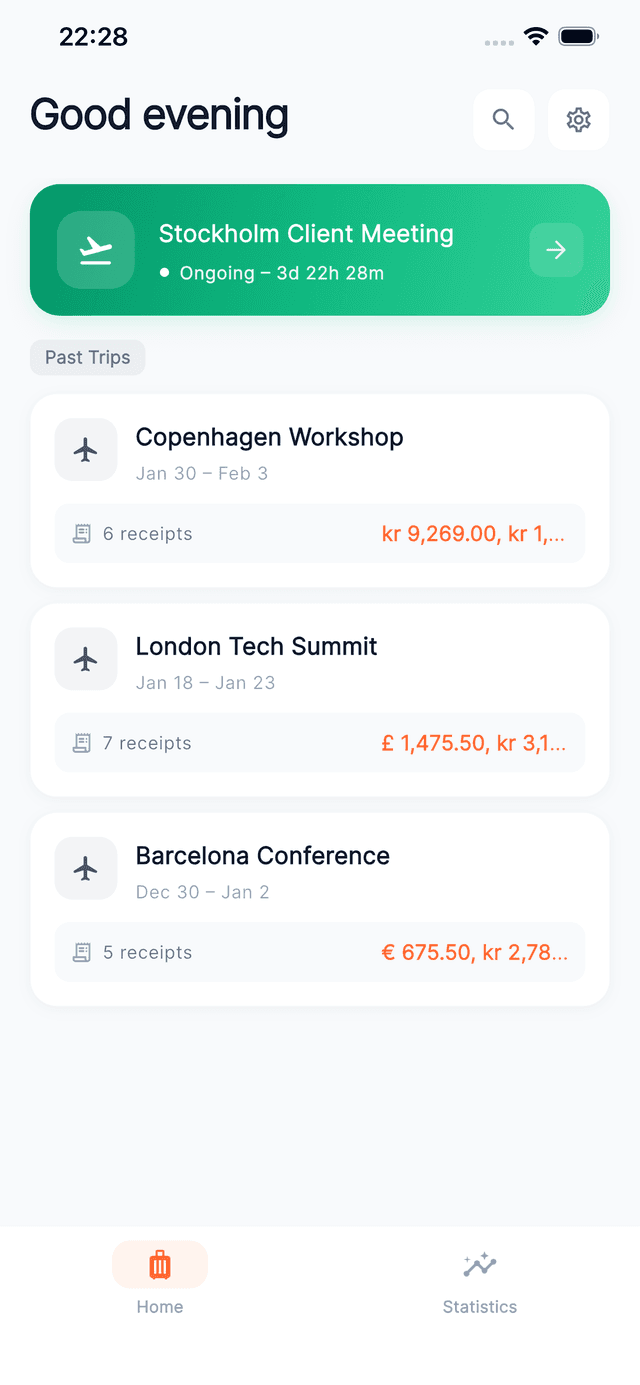Viewport: 640px width, 1385px height.
Task: Open the Stockholm Client Meeting trip
Action: tap(306, 235)
